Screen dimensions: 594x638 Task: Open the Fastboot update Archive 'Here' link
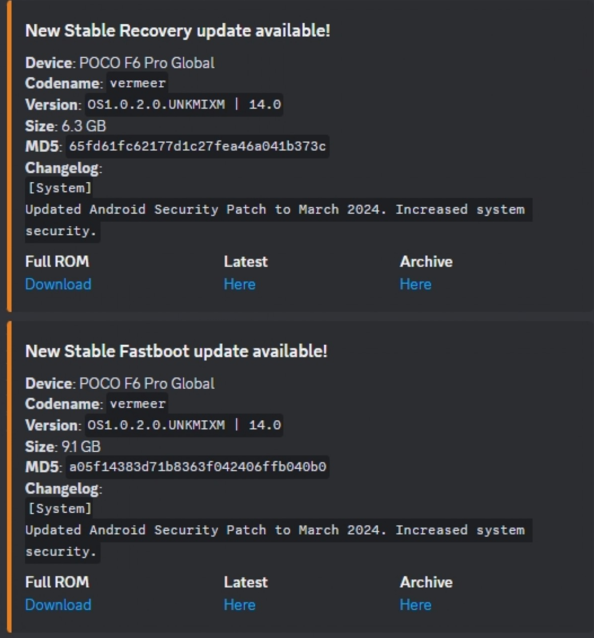415,605
